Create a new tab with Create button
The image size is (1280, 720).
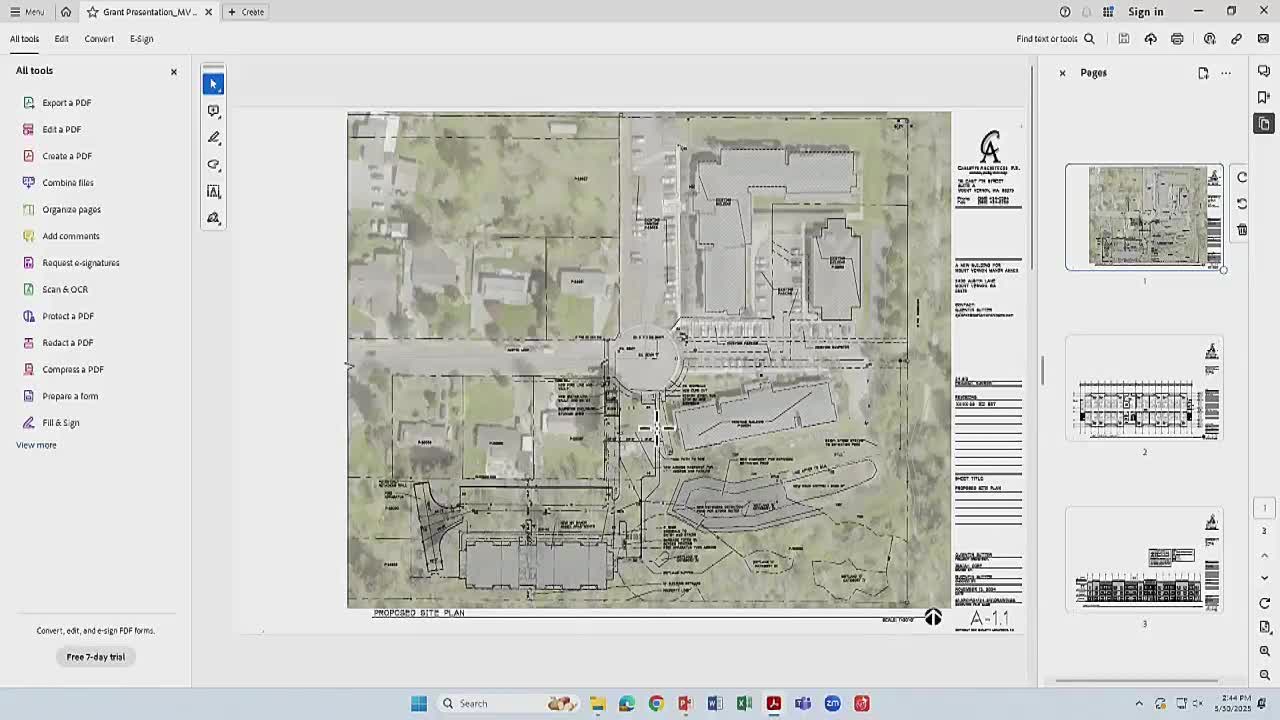pyautogui.click(x=246, y=12)
